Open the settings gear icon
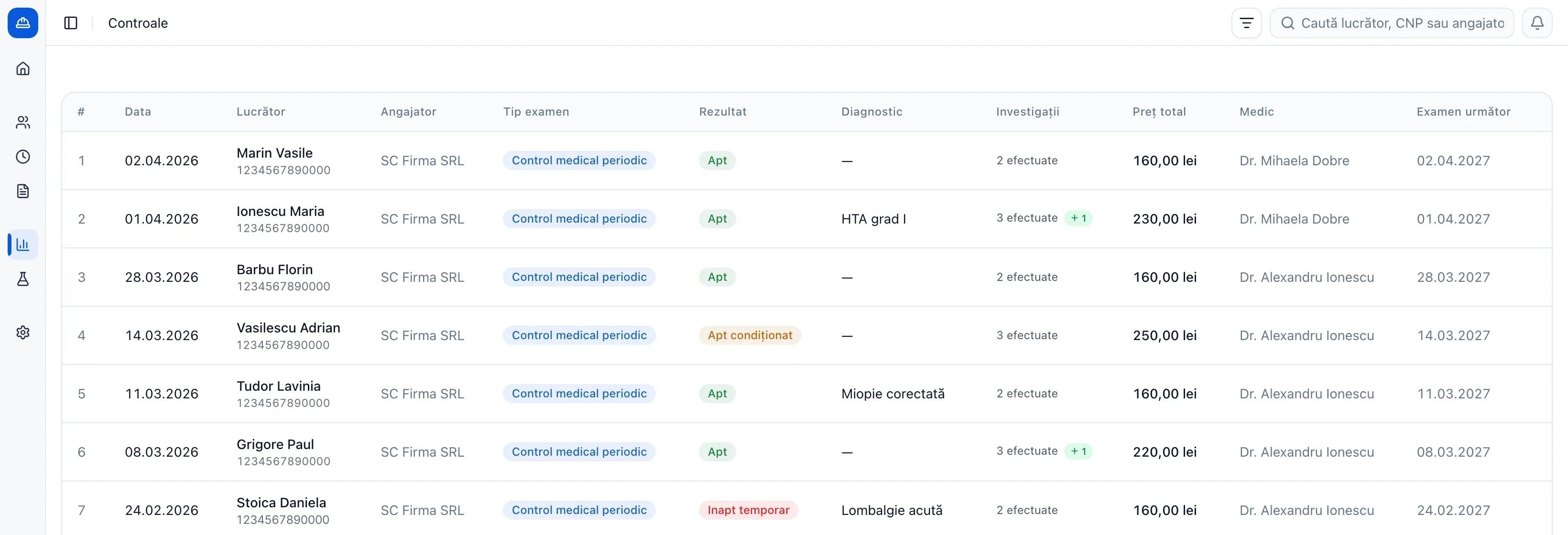This screenshot has height=535, width=1568. [x=22, y=332]
